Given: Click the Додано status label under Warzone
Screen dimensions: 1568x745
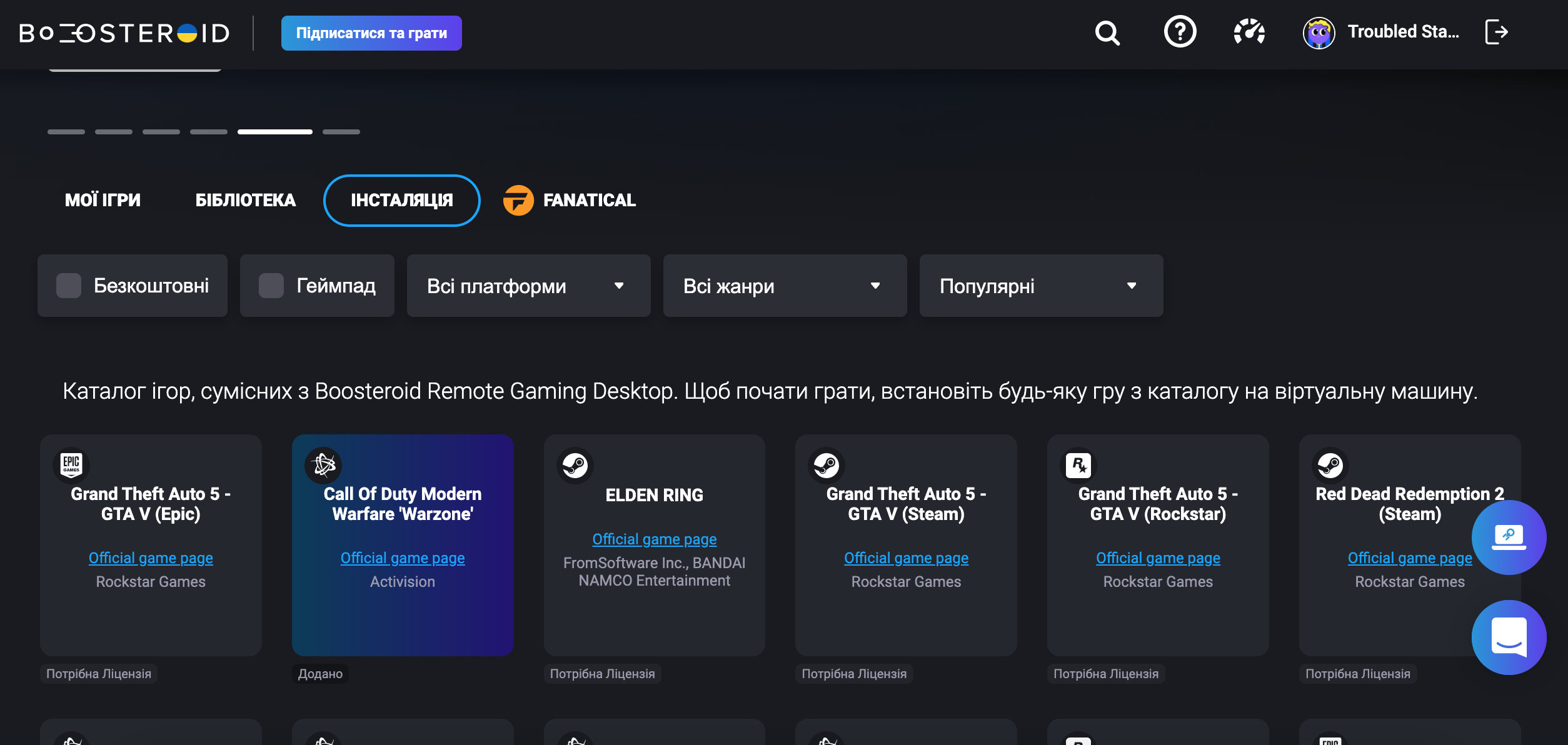Looking at the screenshot, I should pyautogui.click(x=320, y=674).
